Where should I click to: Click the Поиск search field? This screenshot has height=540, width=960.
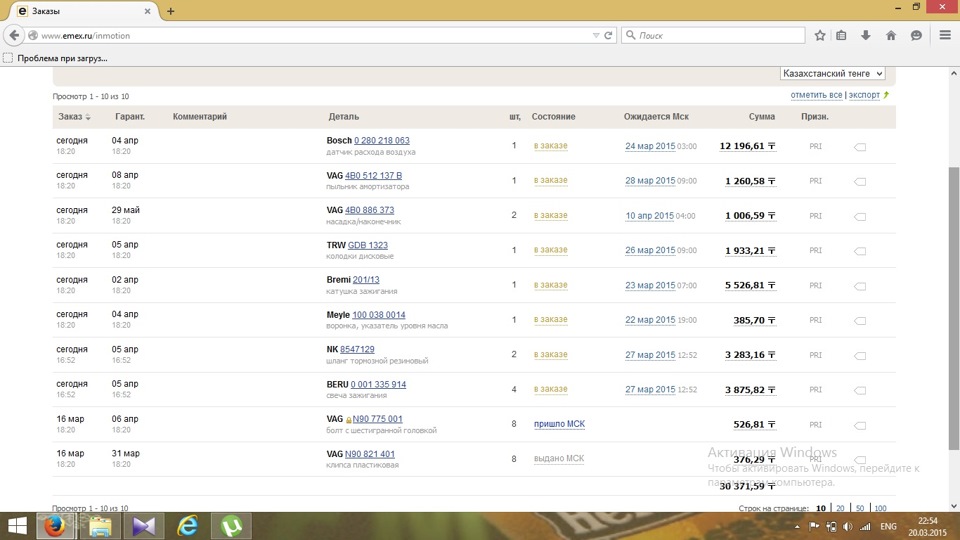(713, 36)
